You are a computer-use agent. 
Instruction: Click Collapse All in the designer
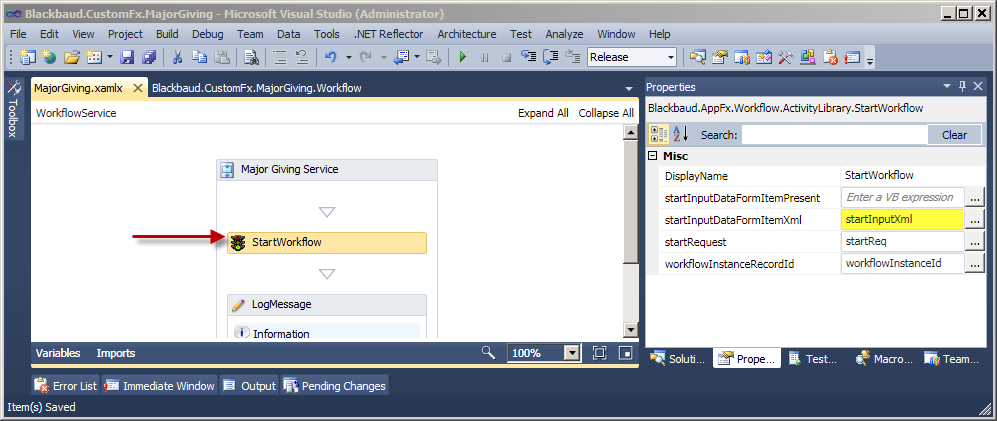point(606,113)
